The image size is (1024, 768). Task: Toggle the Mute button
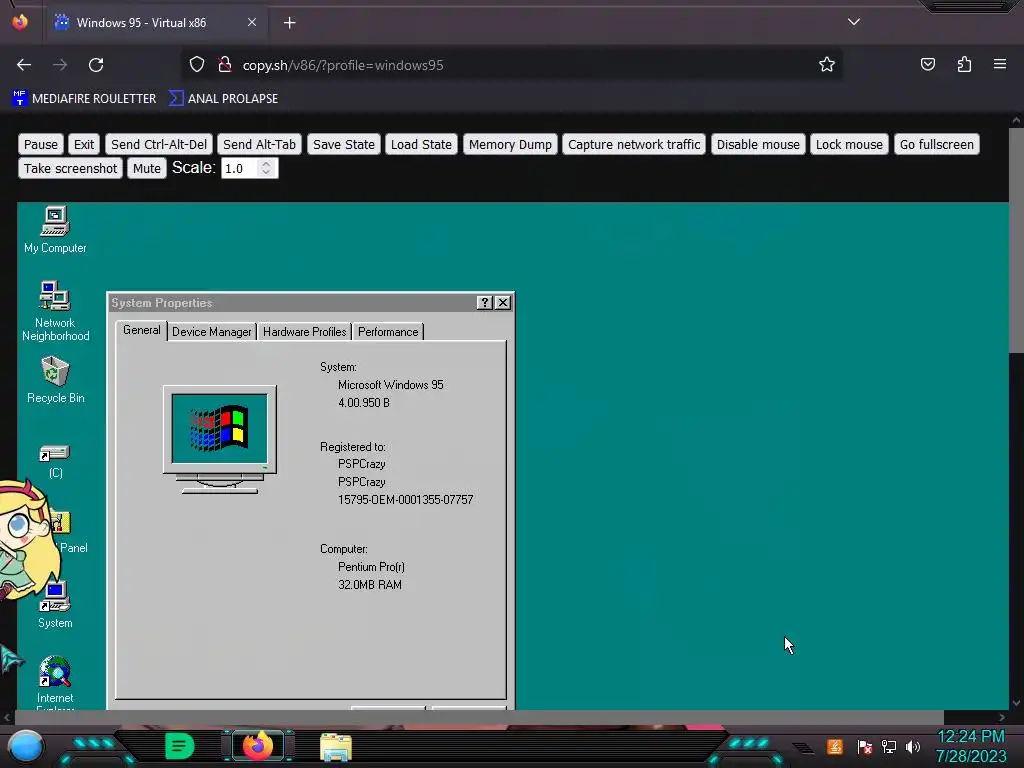click(x=146, y=168)
